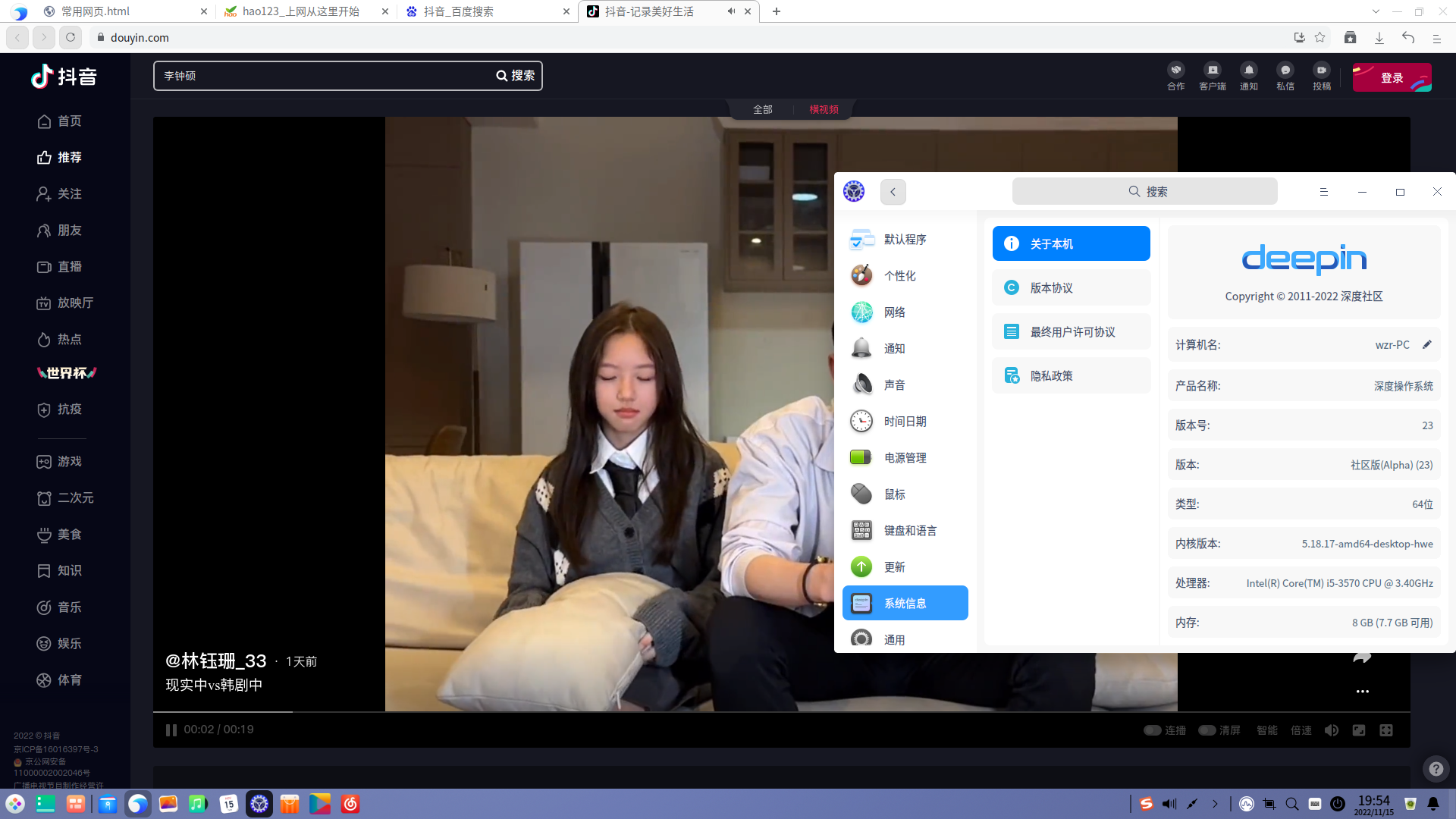Turn on the 清屏 clear-screen toggle
Viewport: 1456px width, 819px height.
1207,730
